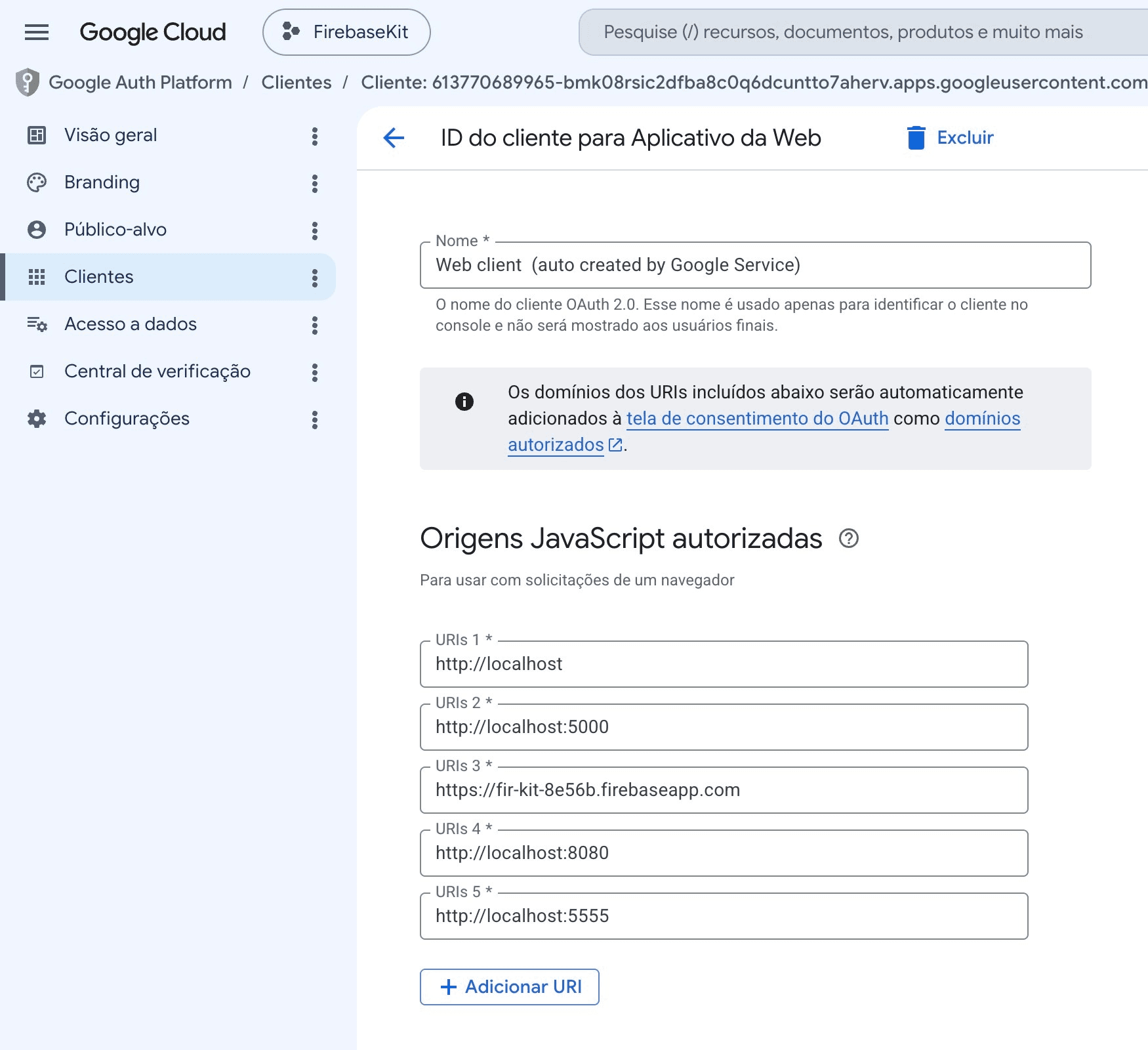The height and width of the screenshot is (1050, 1148).
Task: Click the plus icon in Adicionar URI
Action: (449, 987)
